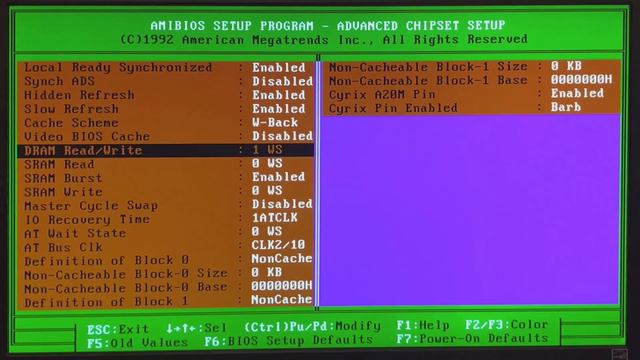Select the Video BIOS Cache setting label
This screenshot has width=640, height=360.
87,136
